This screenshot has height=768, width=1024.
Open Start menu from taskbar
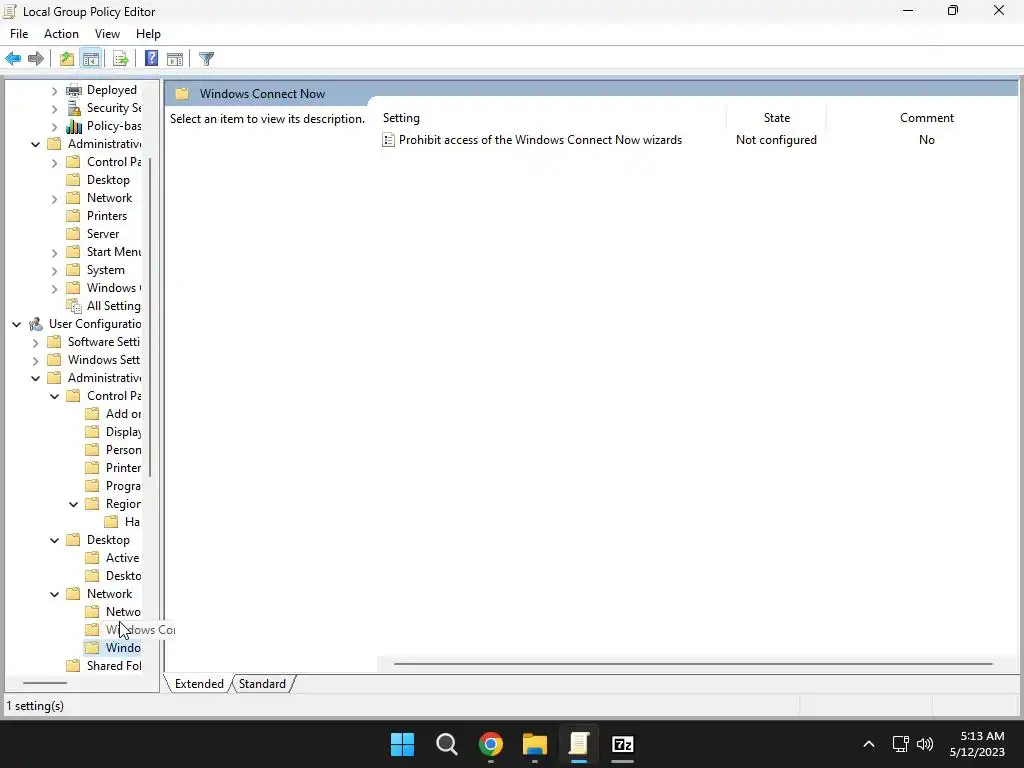click(402, 744)
